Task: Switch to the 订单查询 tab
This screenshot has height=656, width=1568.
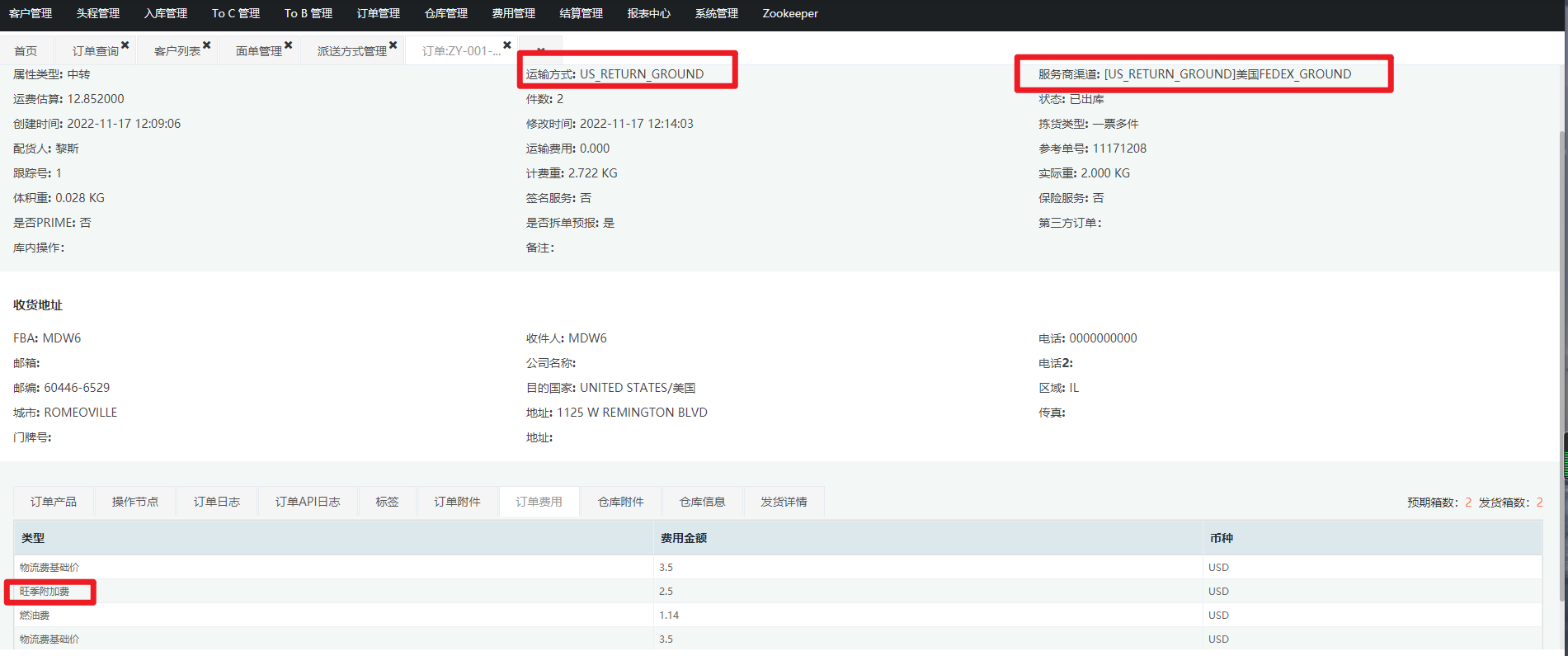Action: tap(96, 51)
